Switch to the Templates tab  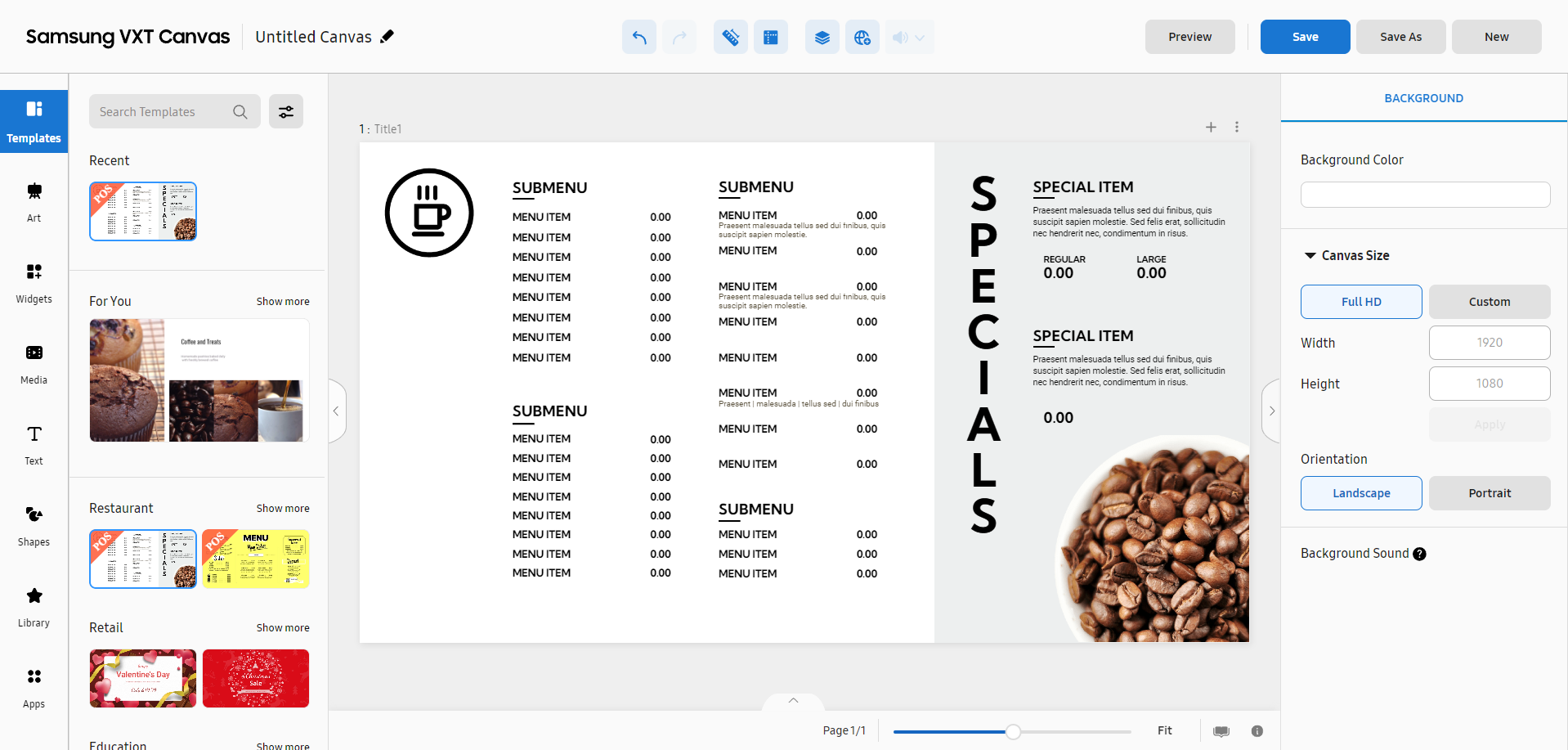click(34, 121)
